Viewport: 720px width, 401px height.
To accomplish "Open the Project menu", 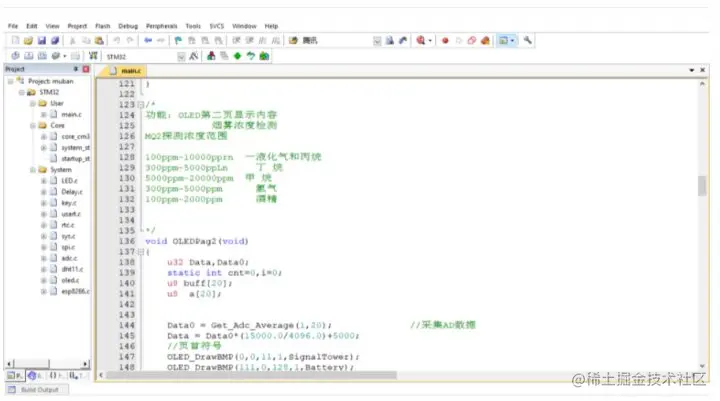I will (77, 26).
